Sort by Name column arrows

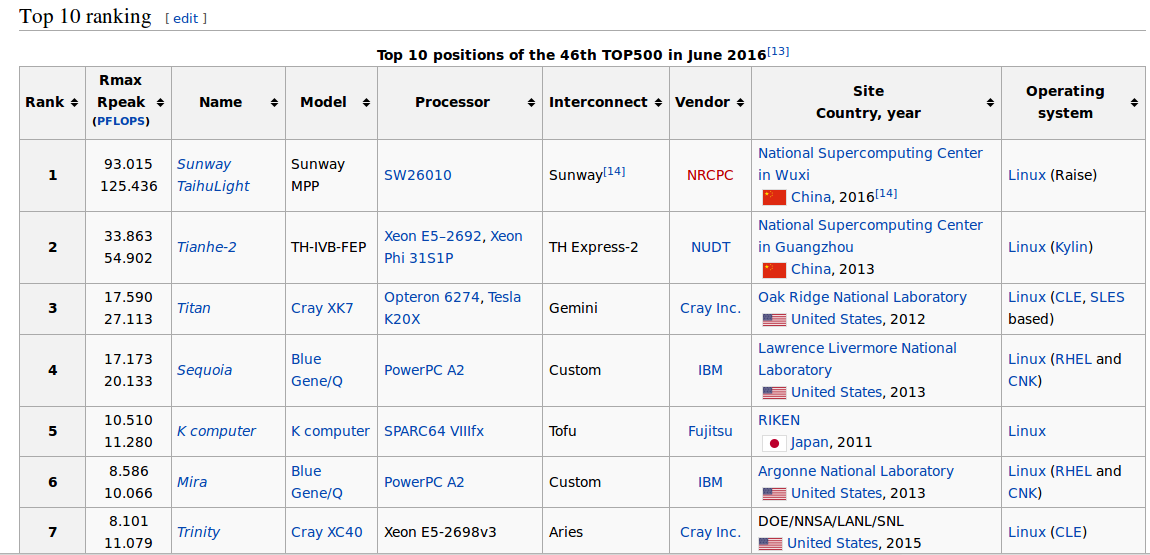point(274,103)
